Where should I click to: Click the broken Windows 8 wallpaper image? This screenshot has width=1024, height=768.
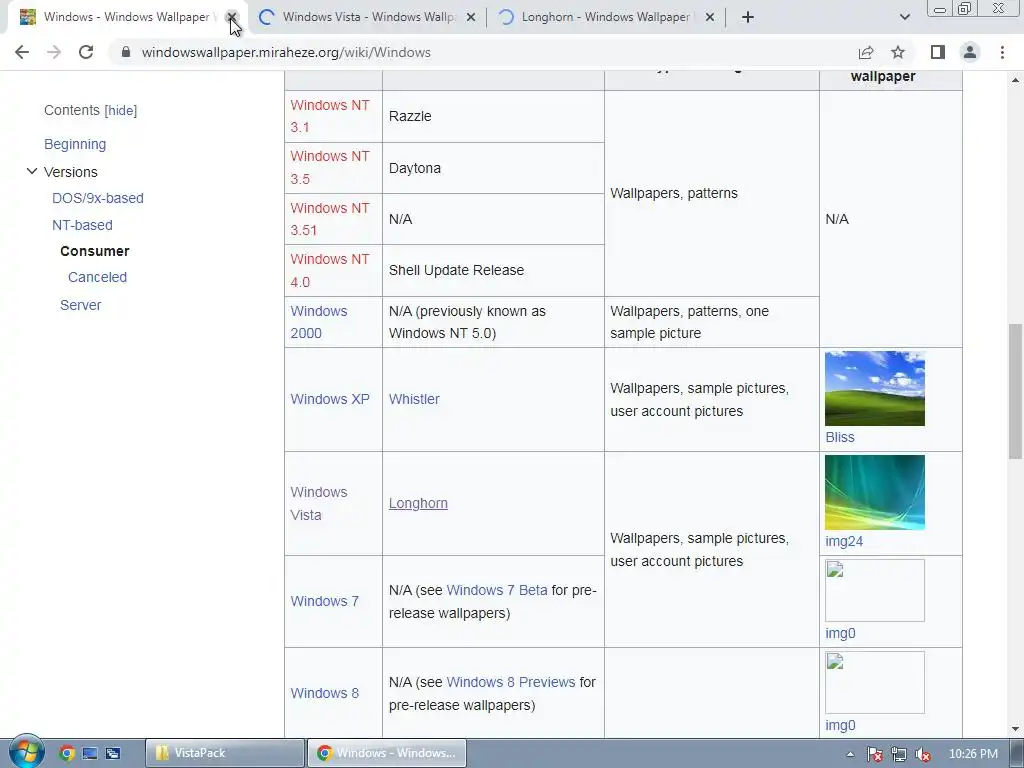point(874,682)
